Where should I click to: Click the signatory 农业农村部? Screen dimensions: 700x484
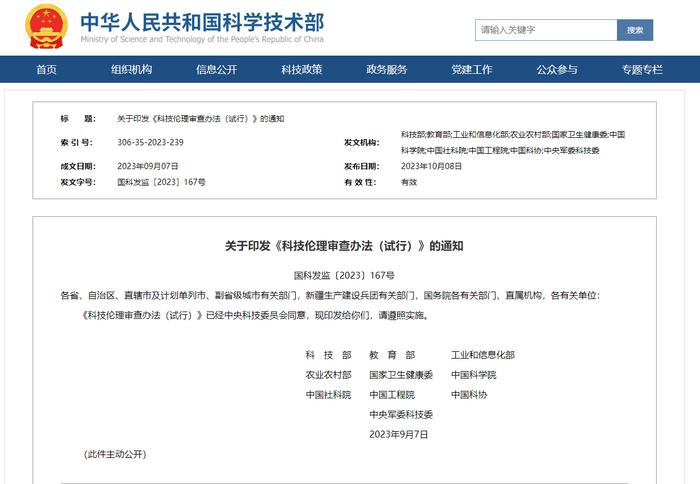(328, 375)
